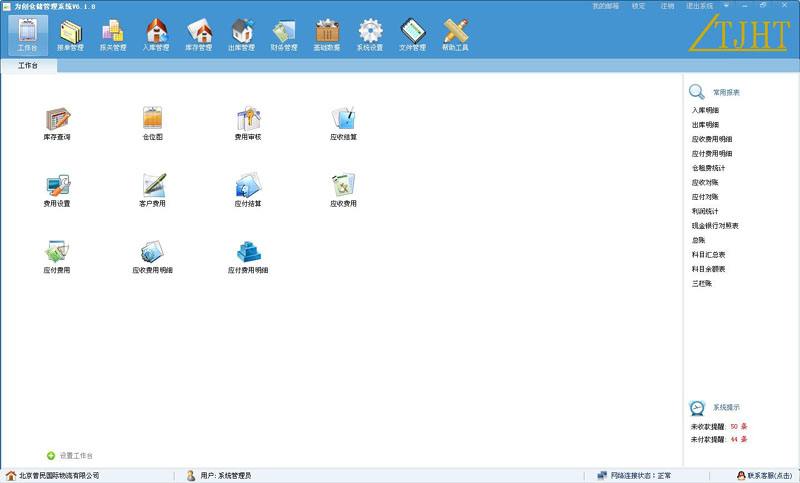The width and height of the screenshot is (800, 483).
Task: Click the 系统提示 heading text
Action: click(726, 408)
